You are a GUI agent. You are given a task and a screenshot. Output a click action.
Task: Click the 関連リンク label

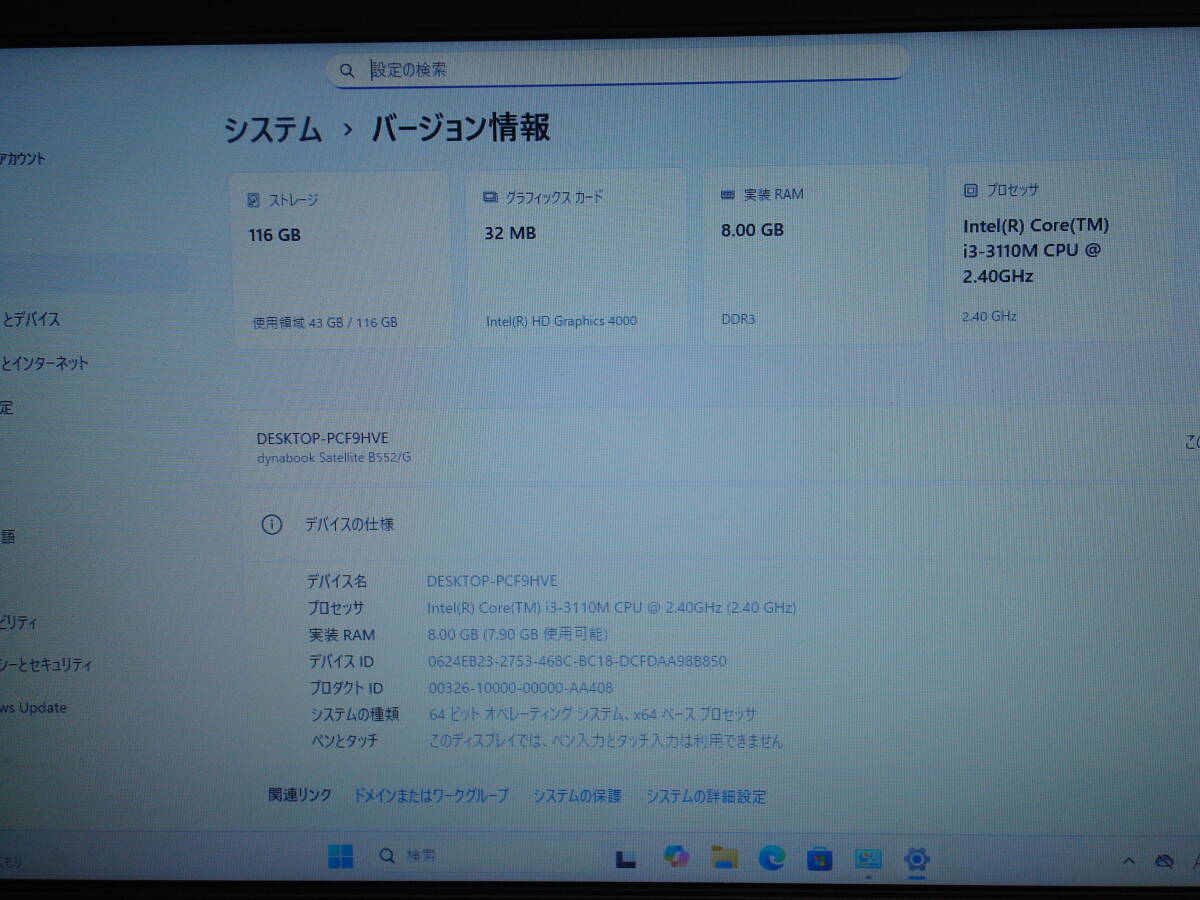click(300, 795)
